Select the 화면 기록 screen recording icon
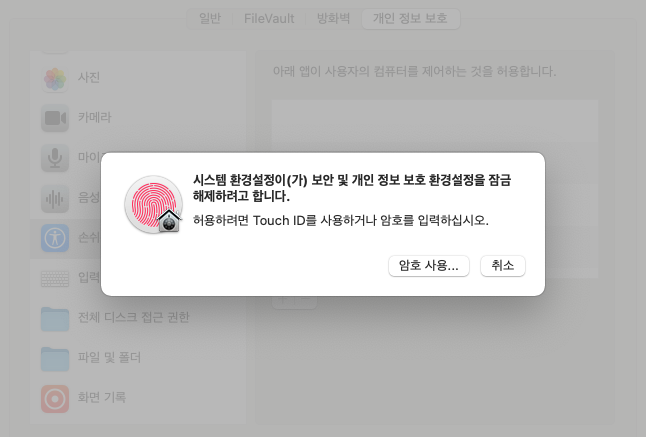 (55, 399)
